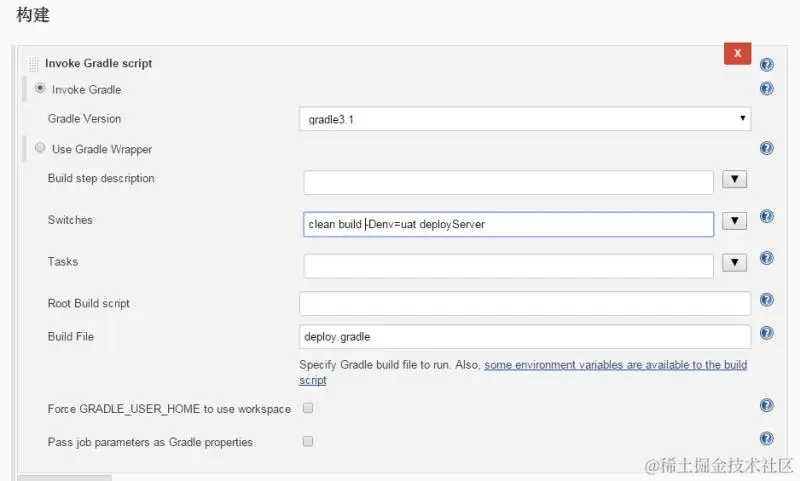Open help for Pass job parameters option
The height and width of the screenshot is (481, 800).
coord(767,438)
